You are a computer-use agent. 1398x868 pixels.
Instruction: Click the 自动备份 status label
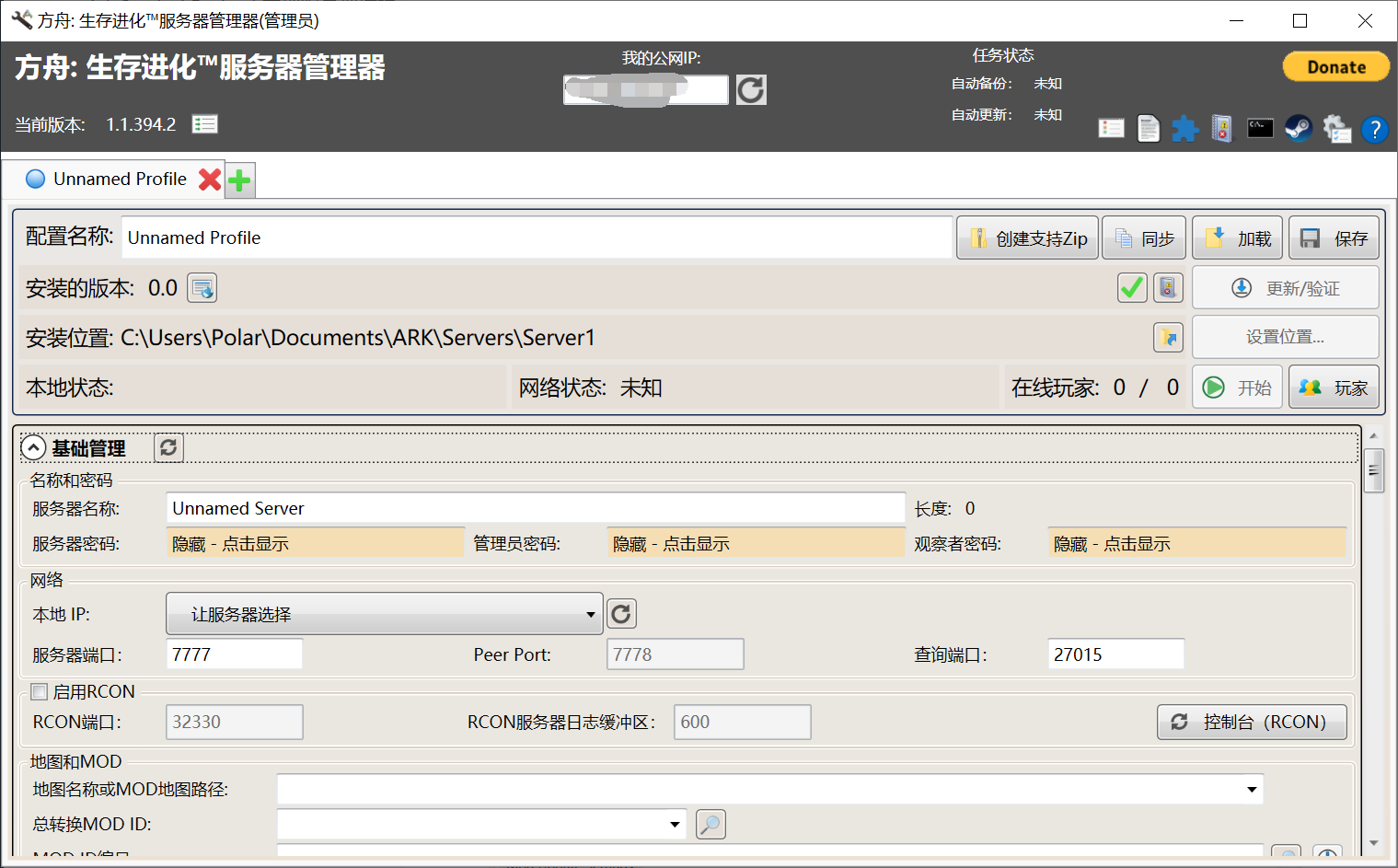[x=982, y=84]
